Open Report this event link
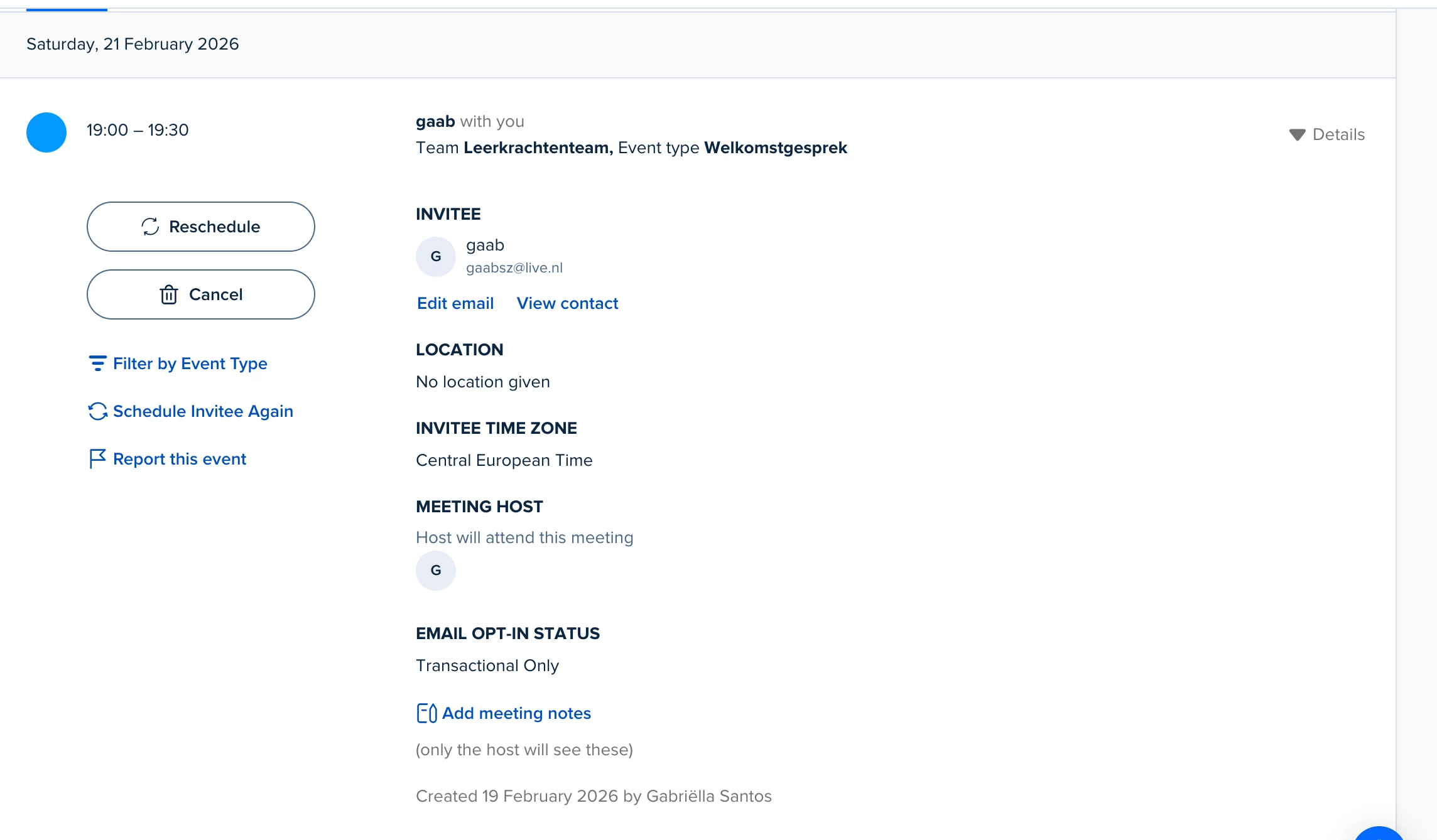1437x840 pixels. [x=180, y=459]
